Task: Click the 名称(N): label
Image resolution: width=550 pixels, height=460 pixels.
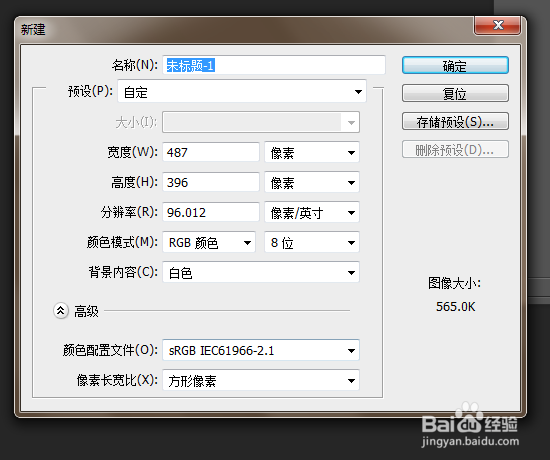Action: tap(135, 65)
